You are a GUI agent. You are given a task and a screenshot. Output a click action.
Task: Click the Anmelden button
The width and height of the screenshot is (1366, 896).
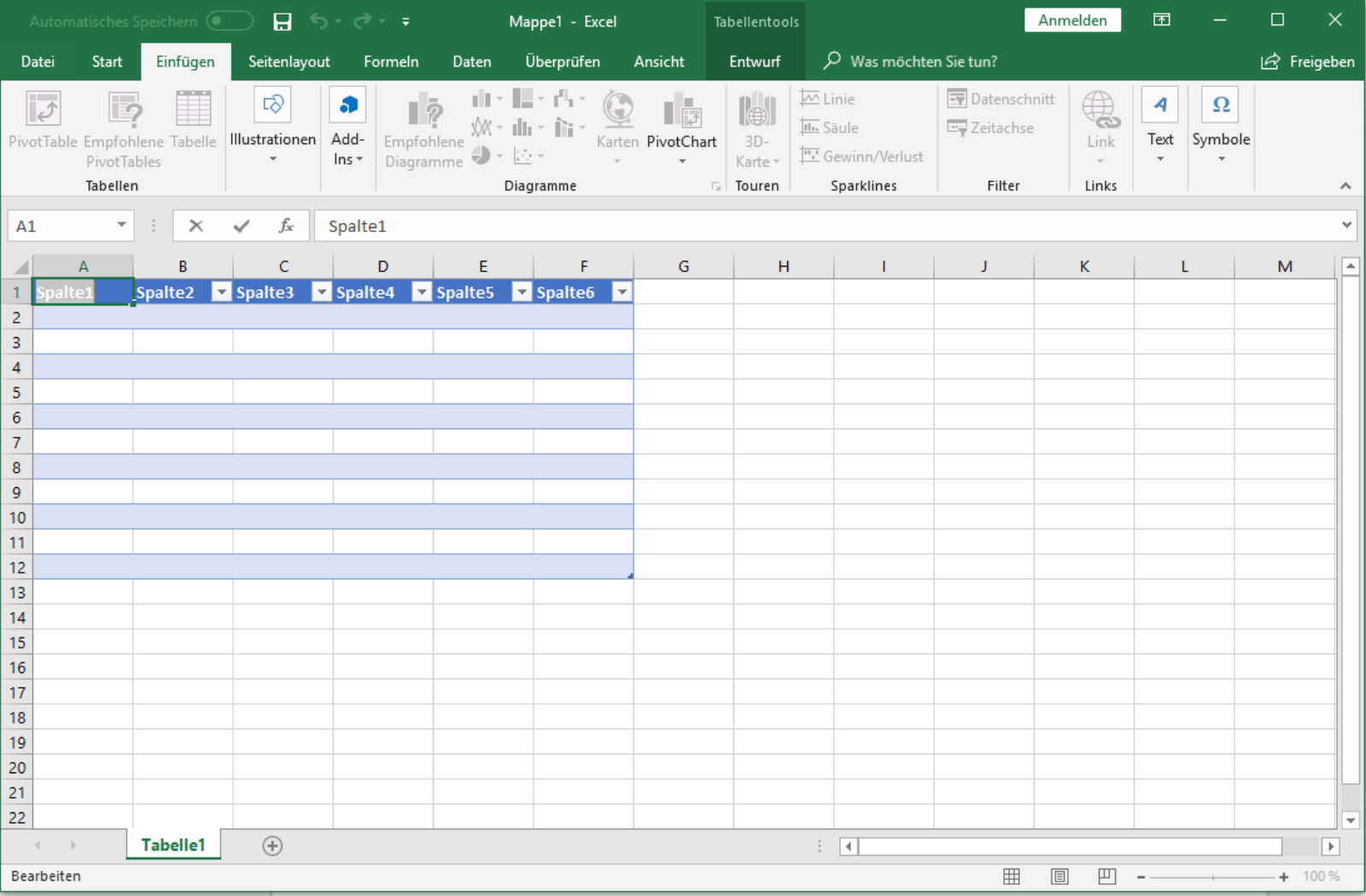1072,19
